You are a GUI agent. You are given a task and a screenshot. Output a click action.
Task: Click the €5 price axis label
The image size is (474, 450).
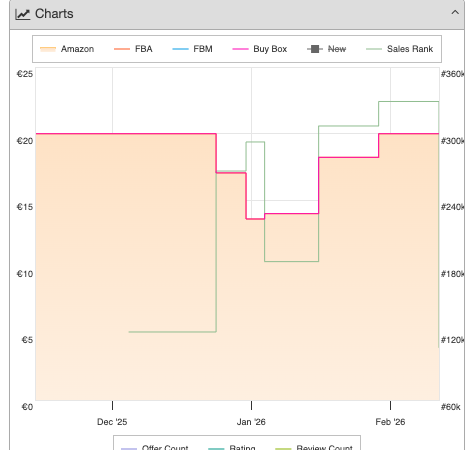(x=27, y=340)
